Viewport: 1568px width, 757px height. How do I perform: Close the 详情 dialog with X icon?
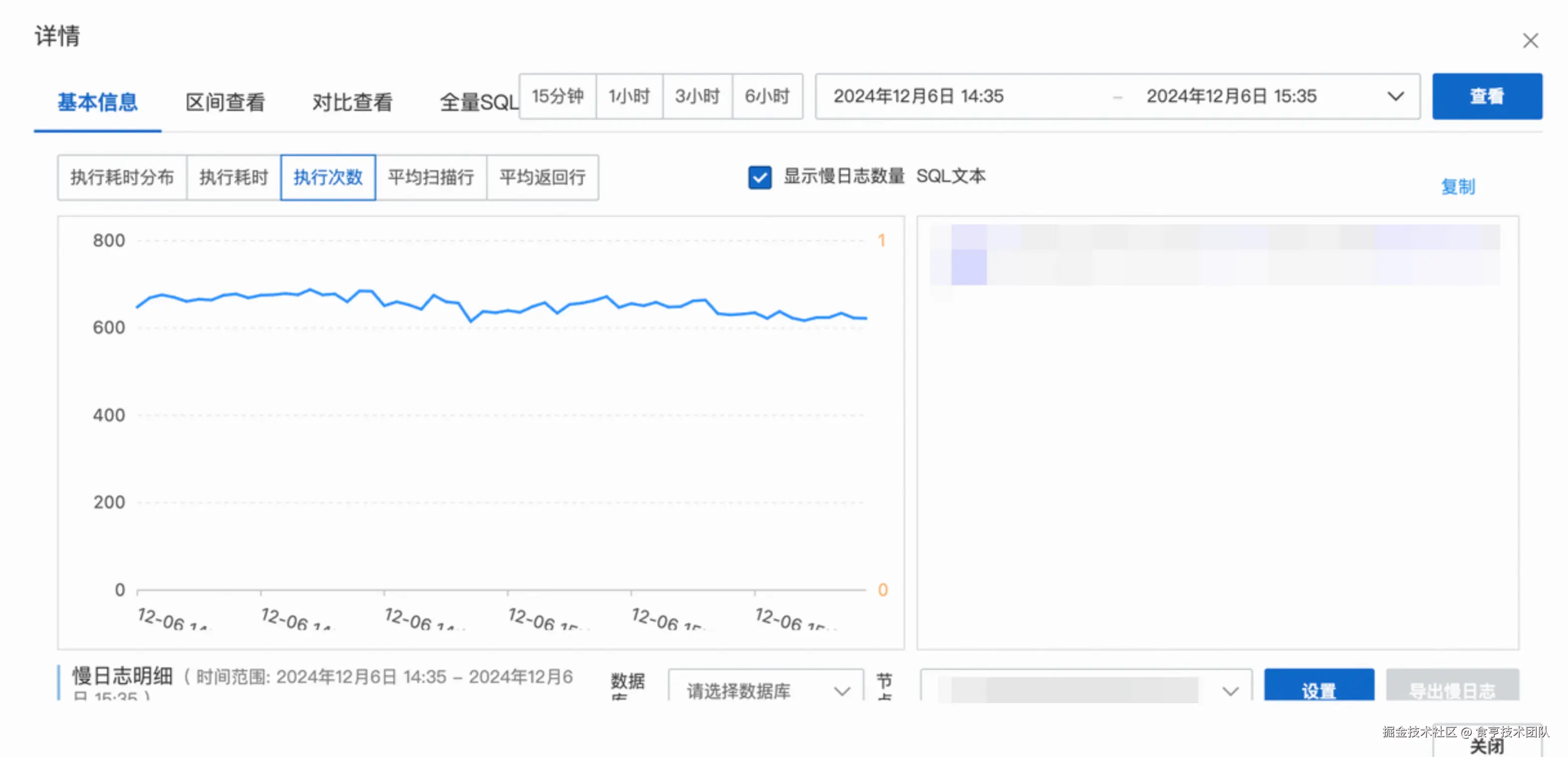[x=1530, y=41]
